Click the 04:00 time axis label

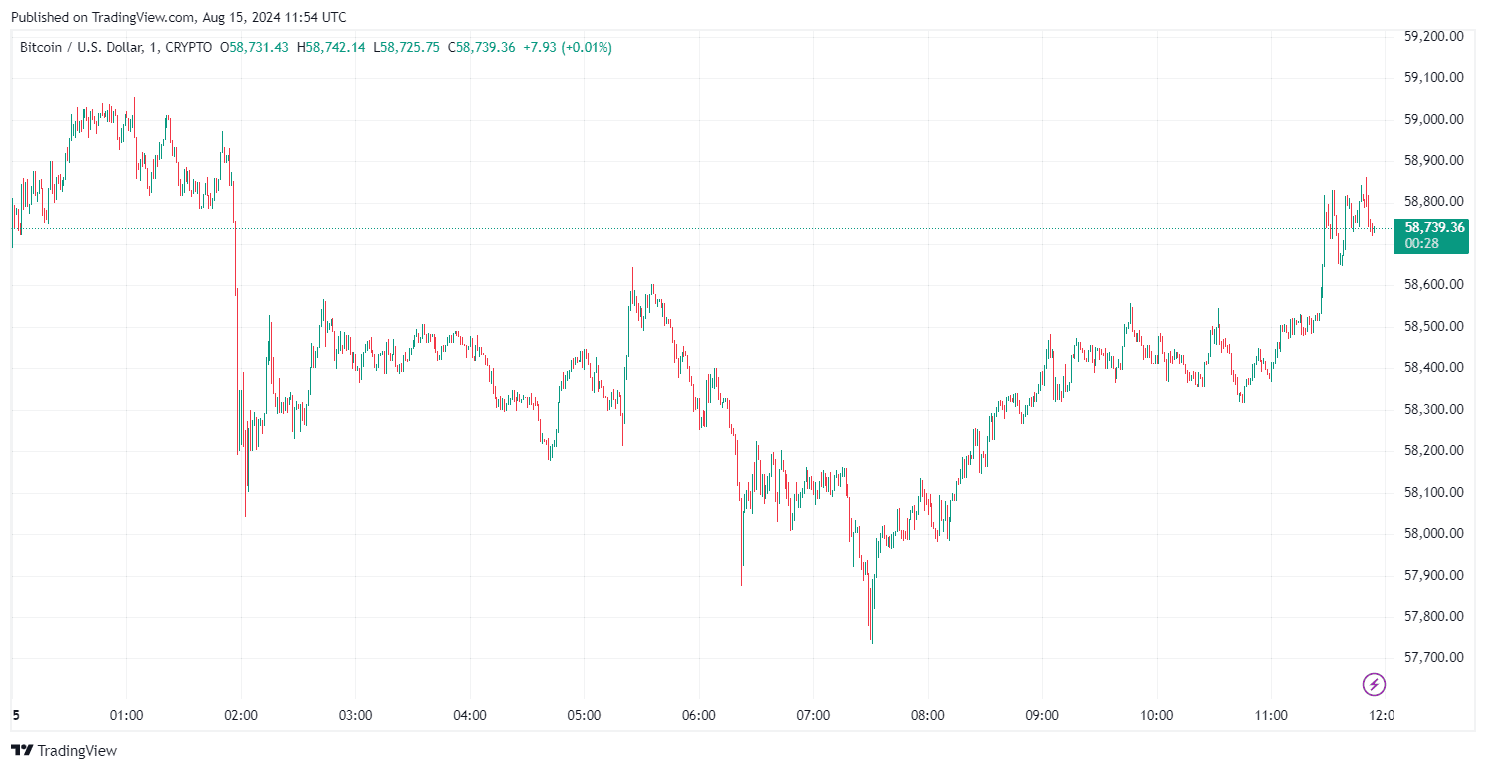click(x=470, y=715)
